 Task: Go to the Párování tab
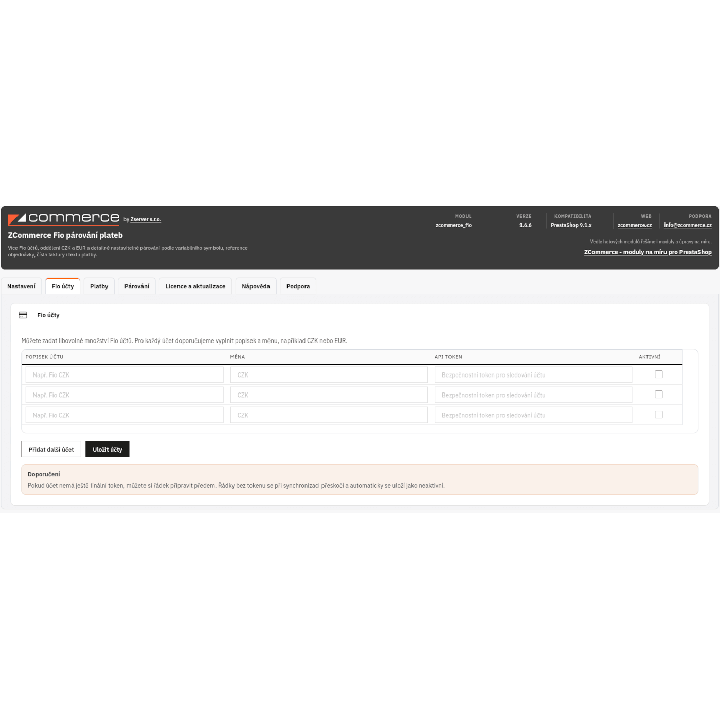point(137,286)
